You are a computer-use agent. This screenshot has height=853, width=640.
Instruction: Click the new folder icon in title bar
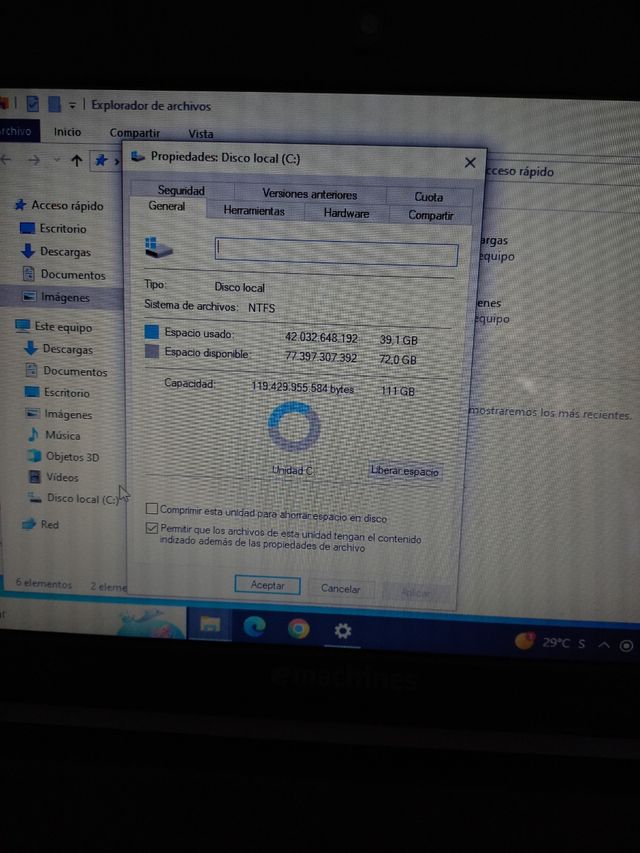pyautogui.click(x=54, y=104)
